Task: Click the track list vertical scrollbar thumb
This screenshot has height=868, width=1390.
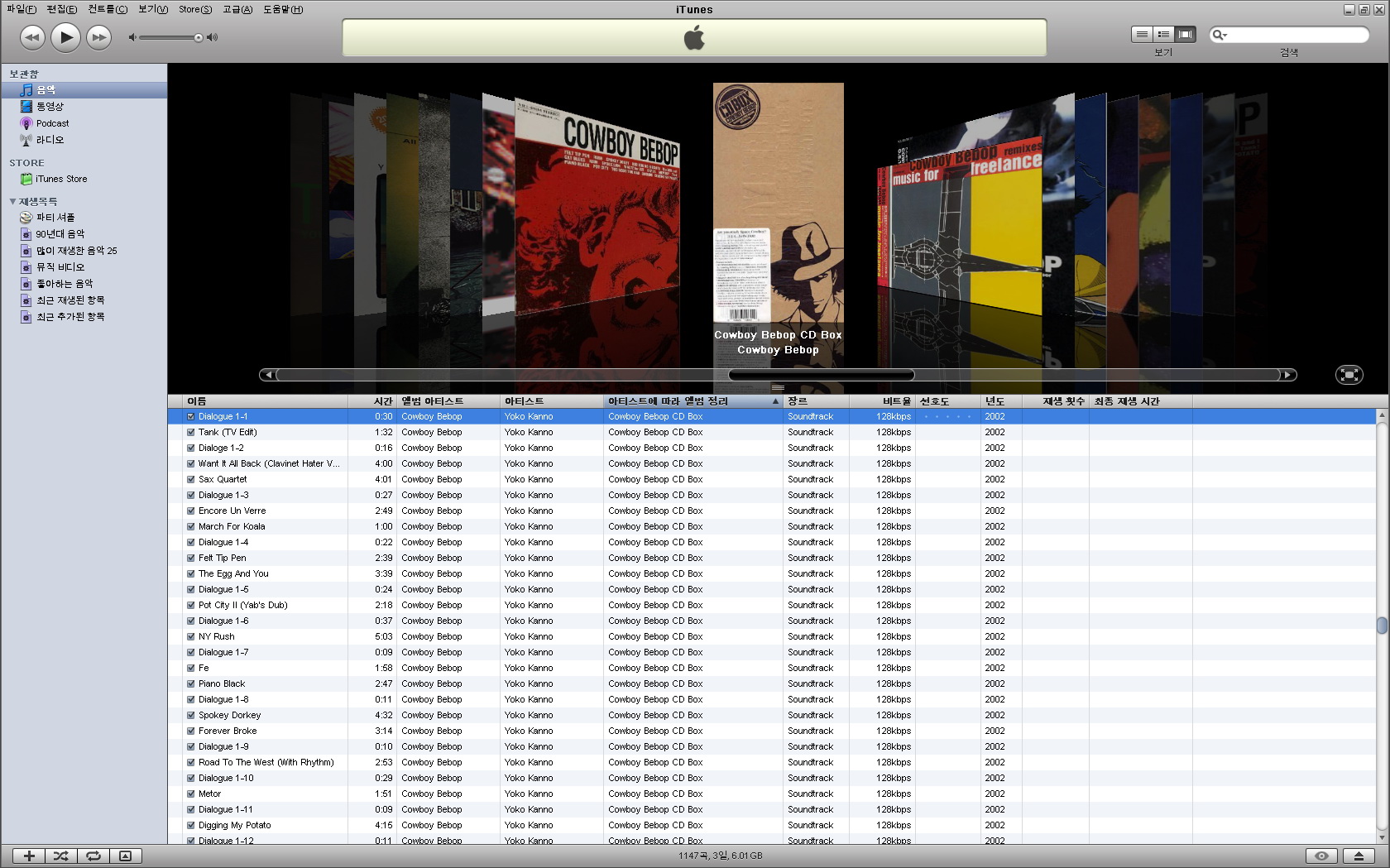Action: tap(1382, 625)
